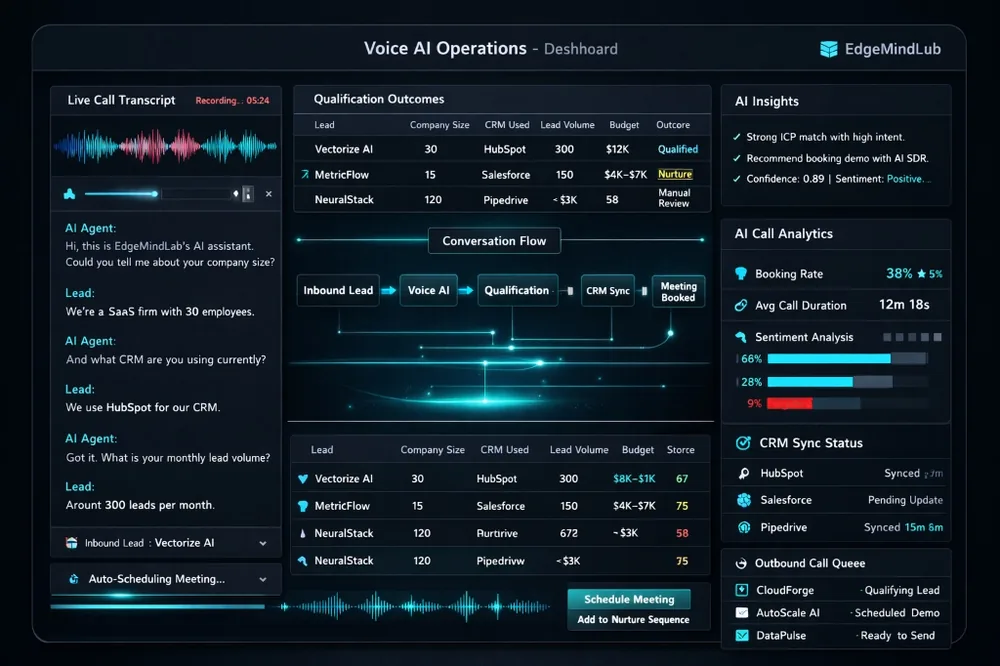Select the Meeting Booked flow node

[x=679, y=292]
